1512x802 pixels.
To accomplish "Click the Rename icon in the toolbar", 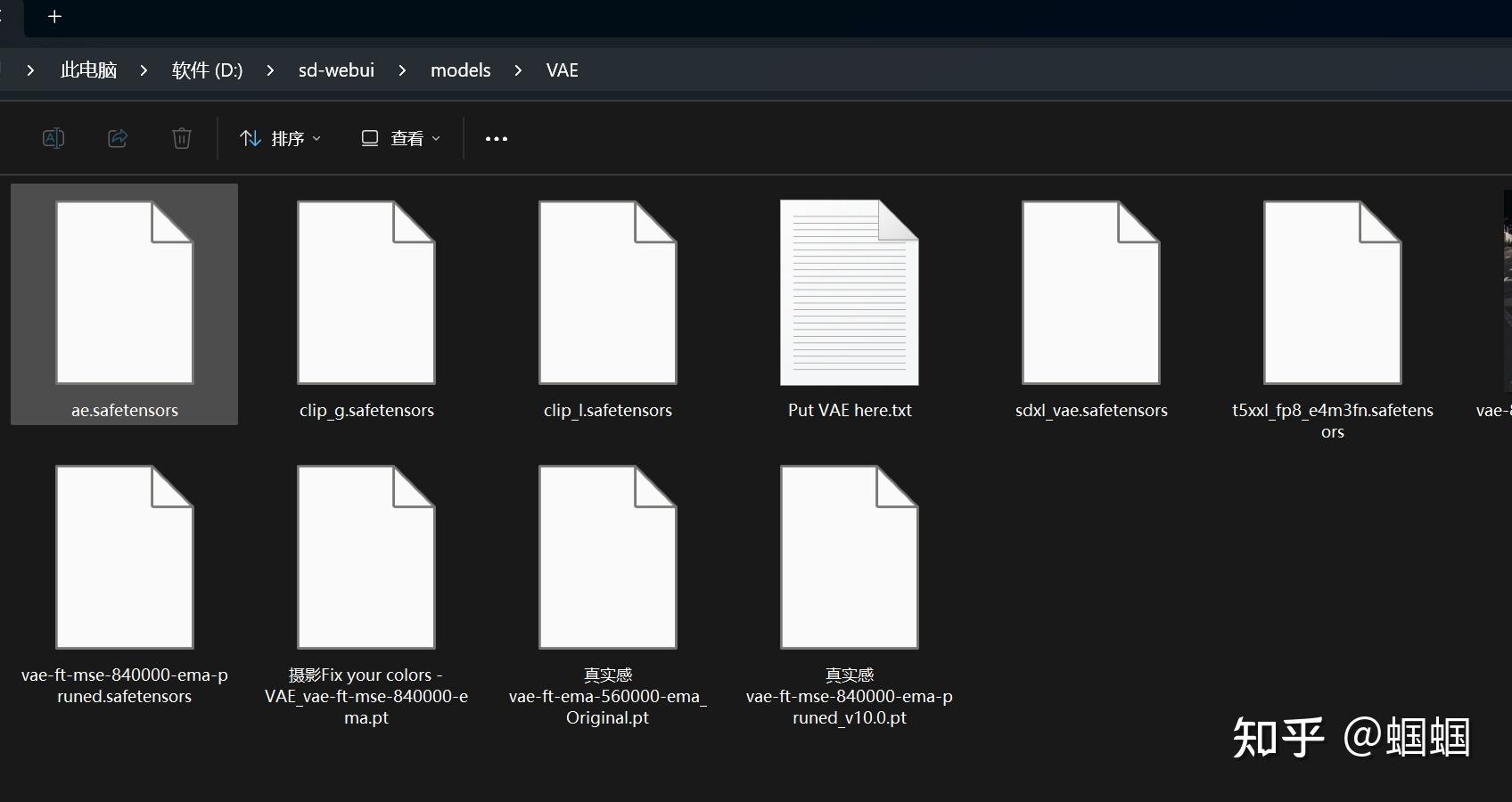I will point(53,138).
